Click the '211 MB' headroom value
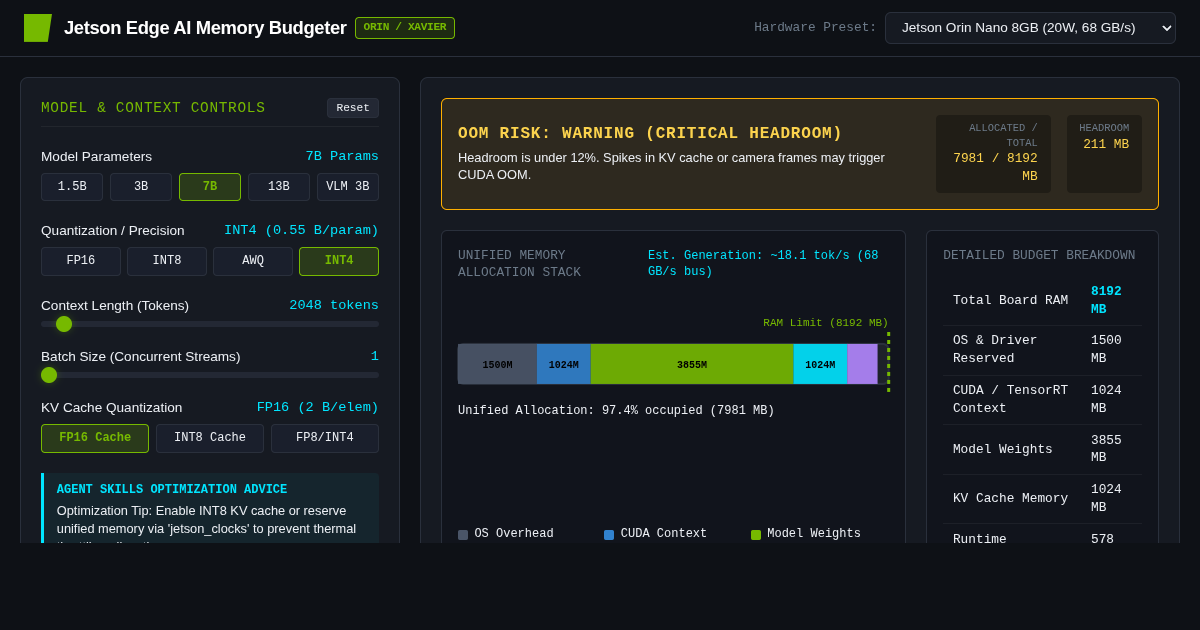Image resolution: width=1200 pixels, height=630 pixels. coord(1106,144)
